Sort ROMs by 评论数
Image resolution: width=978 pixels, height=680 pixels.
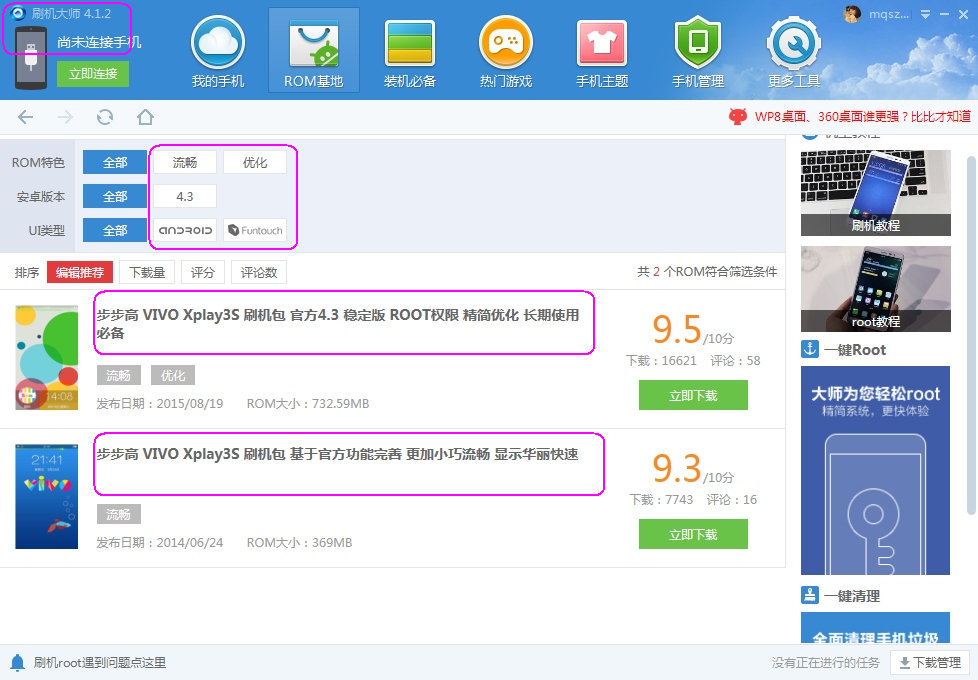tap(259, 272)
